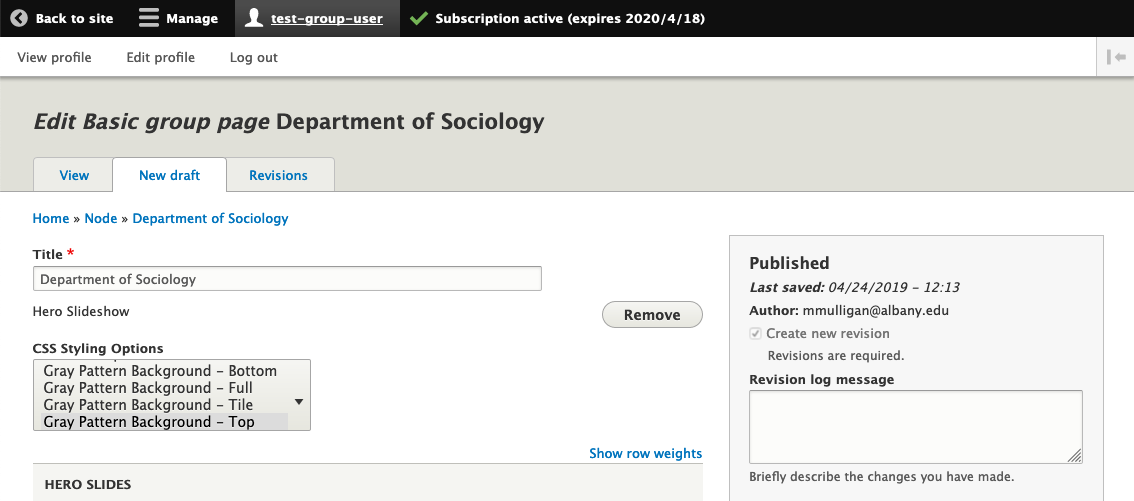Click the test-group-user person icon

click(x=254, y=18)
